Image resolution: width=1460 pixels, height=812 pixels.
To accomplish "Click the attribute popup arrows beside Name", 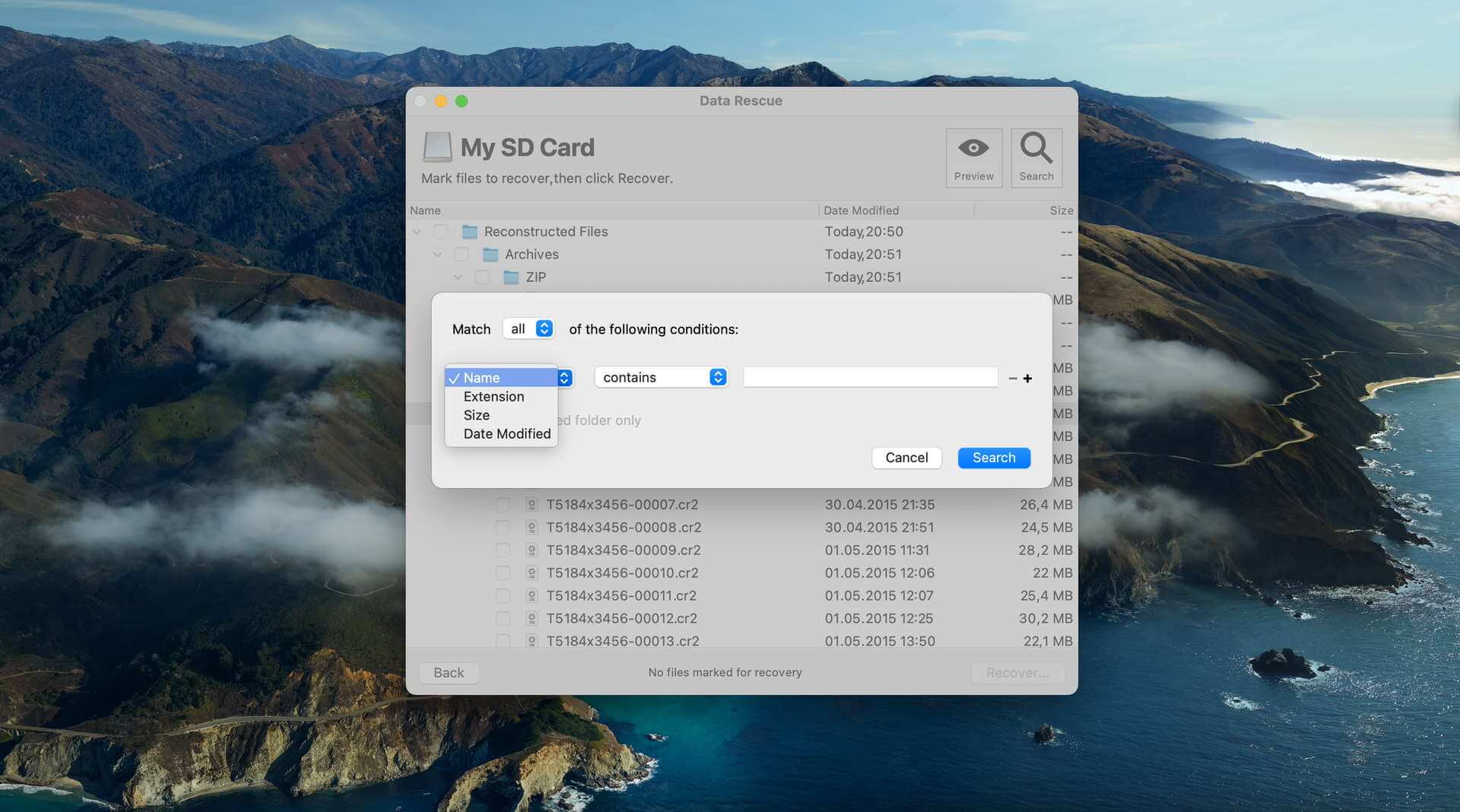I will point(564,378).
